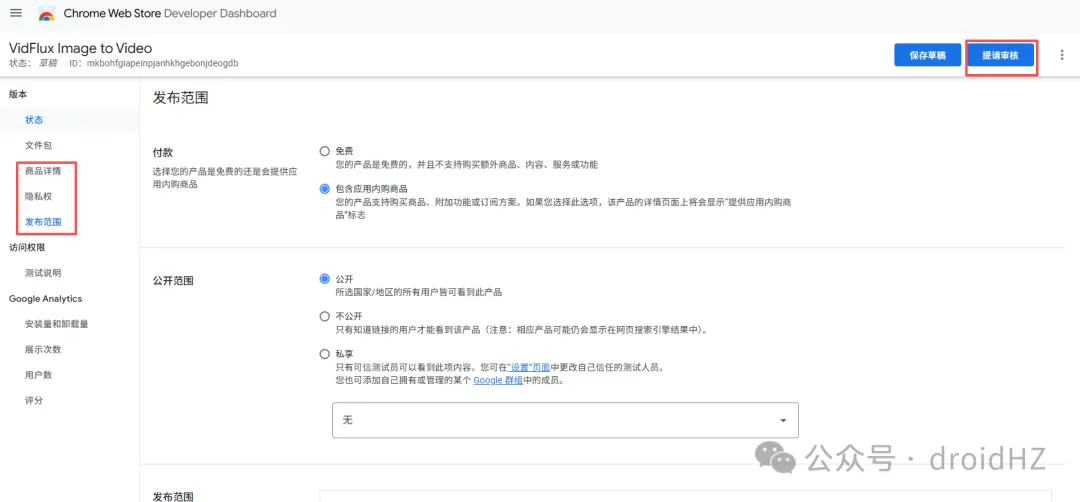Click the VidFlux Image to Video title
The height and width of the screenshot is (502, 1080).
point(81,48)
